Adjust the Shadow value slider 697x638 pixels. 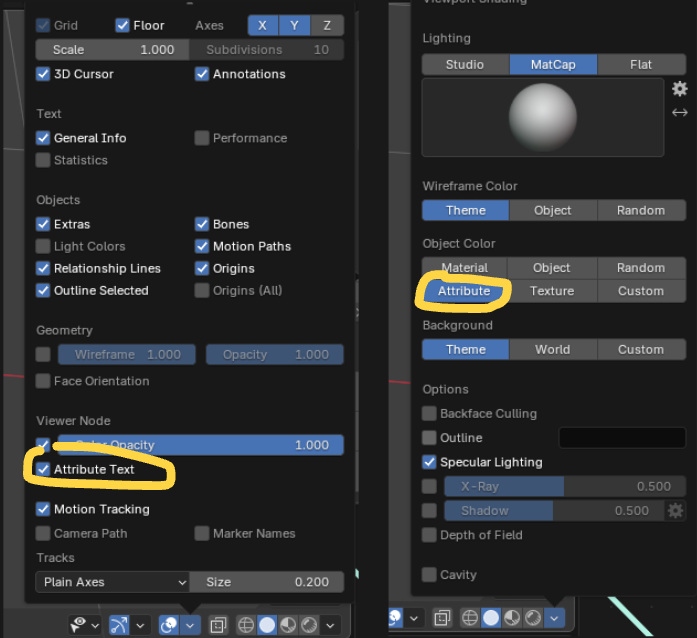click(554, 510)
